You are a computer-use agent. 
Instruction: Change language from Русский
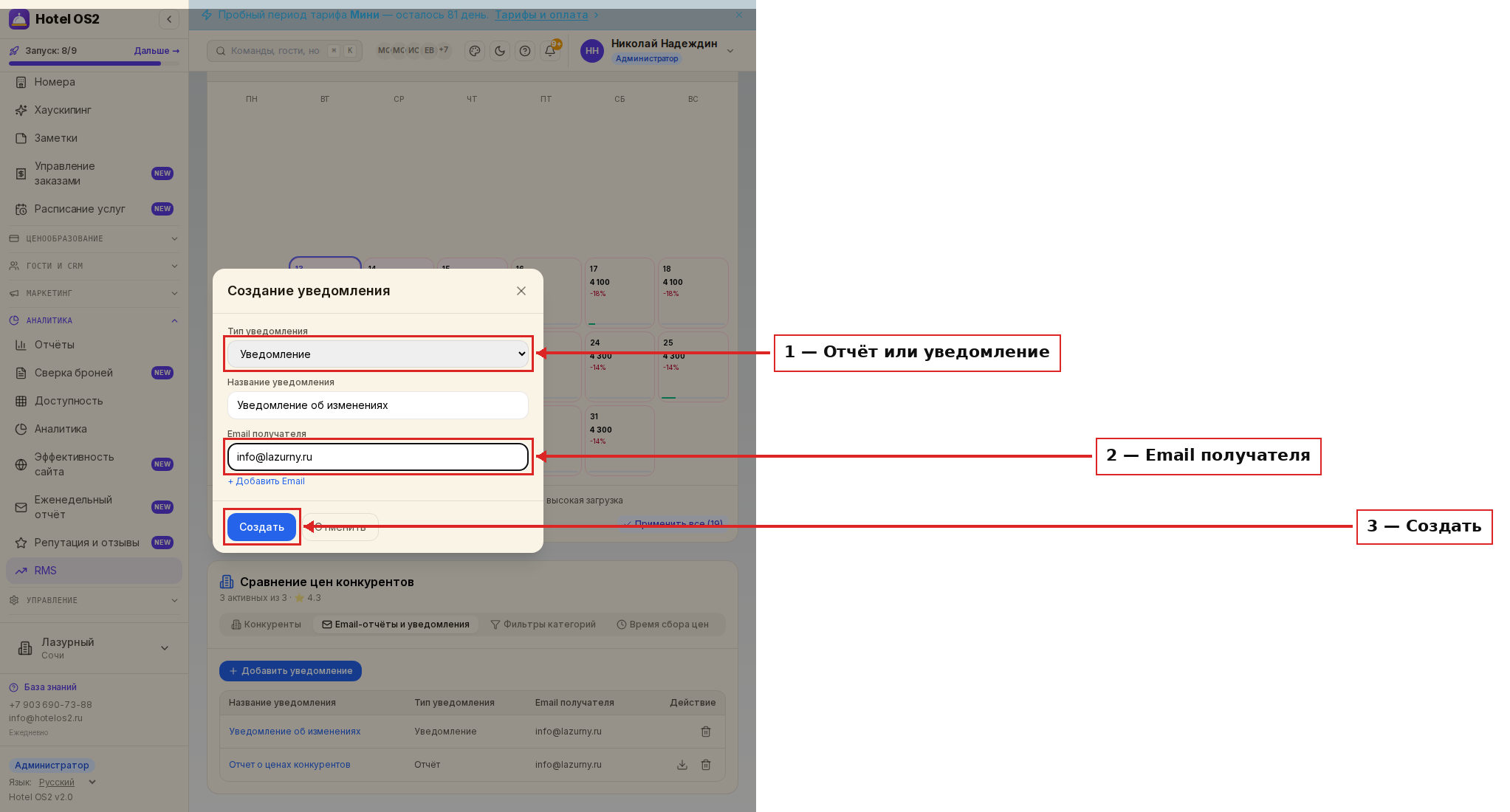66,782
